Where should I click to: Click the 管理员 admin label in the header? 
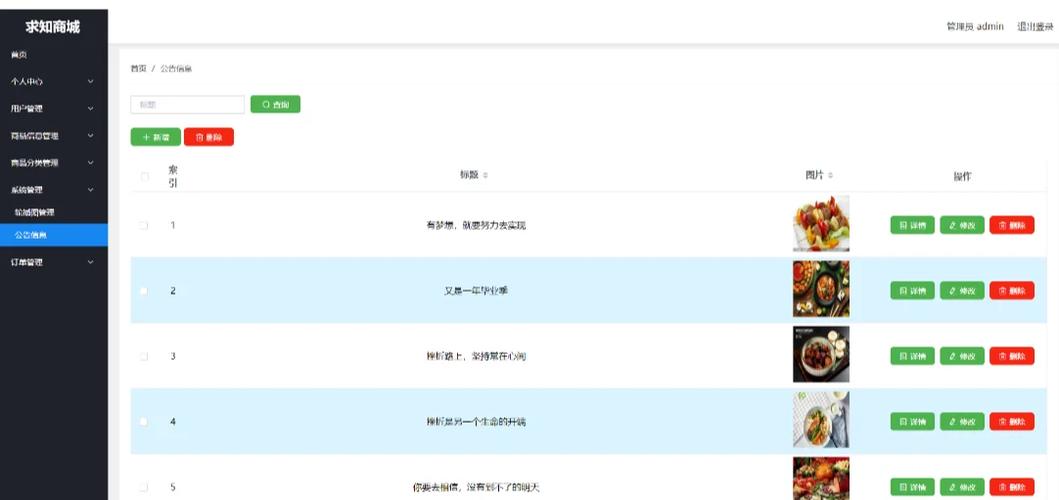pos(975,26)
